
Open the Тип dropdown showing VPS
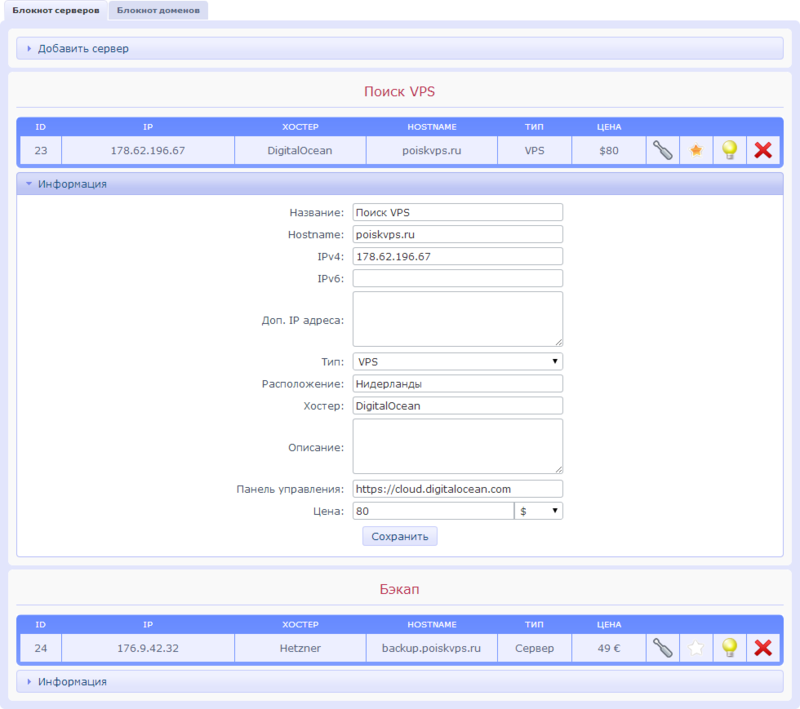[458, 362]
